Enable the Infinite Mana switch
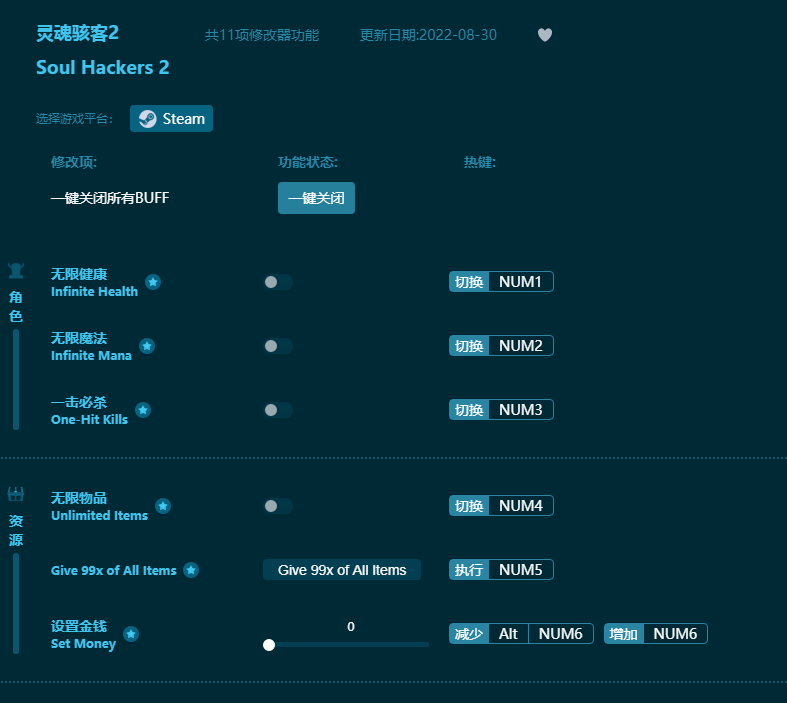This screenshot has height=703, width=787. tap(278, 346)
